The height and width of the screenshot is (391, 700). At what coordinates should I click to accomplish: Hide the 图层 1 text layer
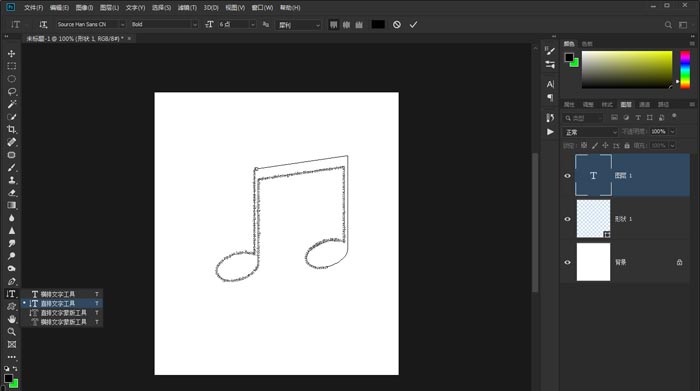567,176
